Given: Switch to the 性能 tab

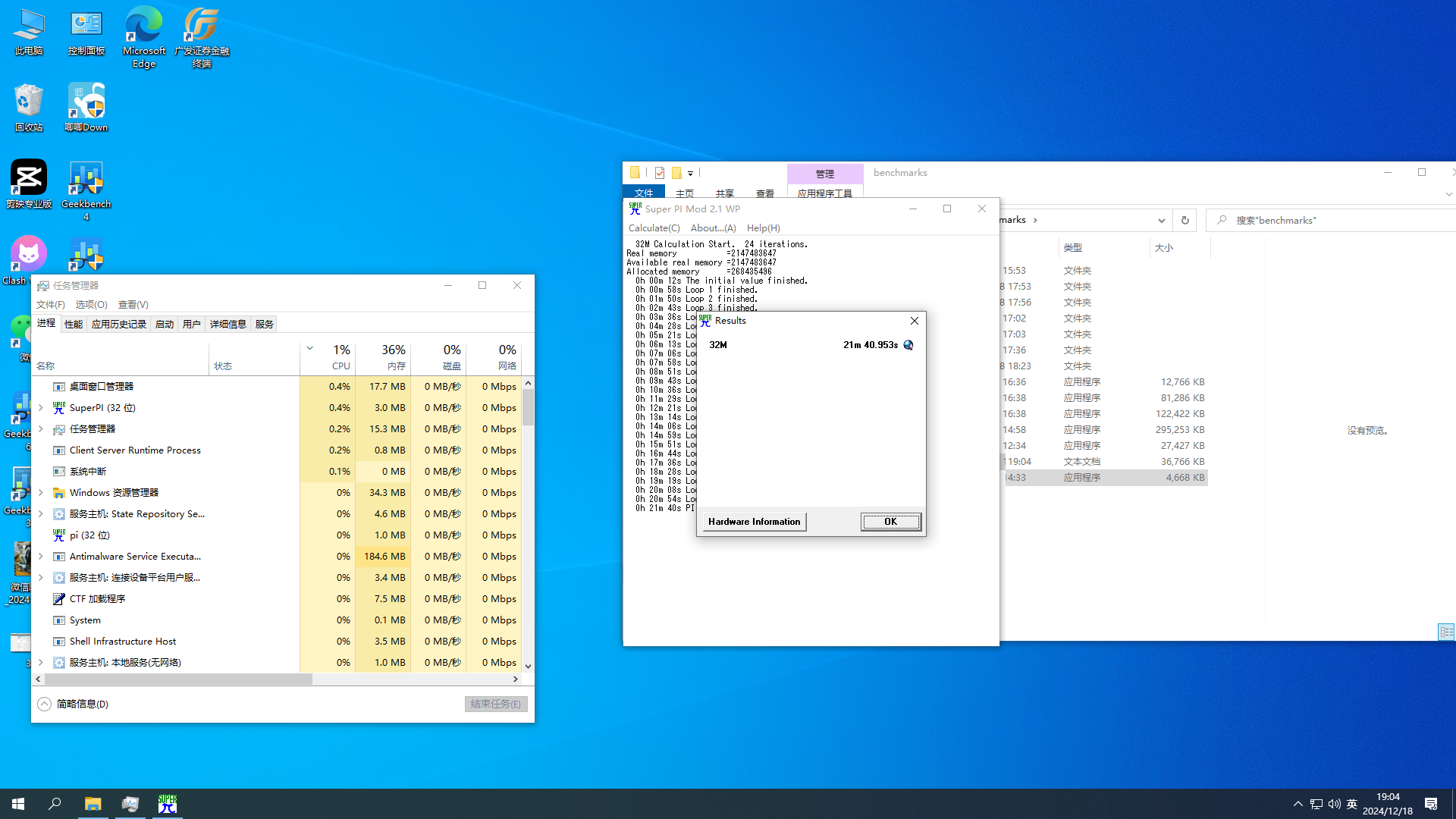Looking at the screenshot, I should (x=74, y=324).
